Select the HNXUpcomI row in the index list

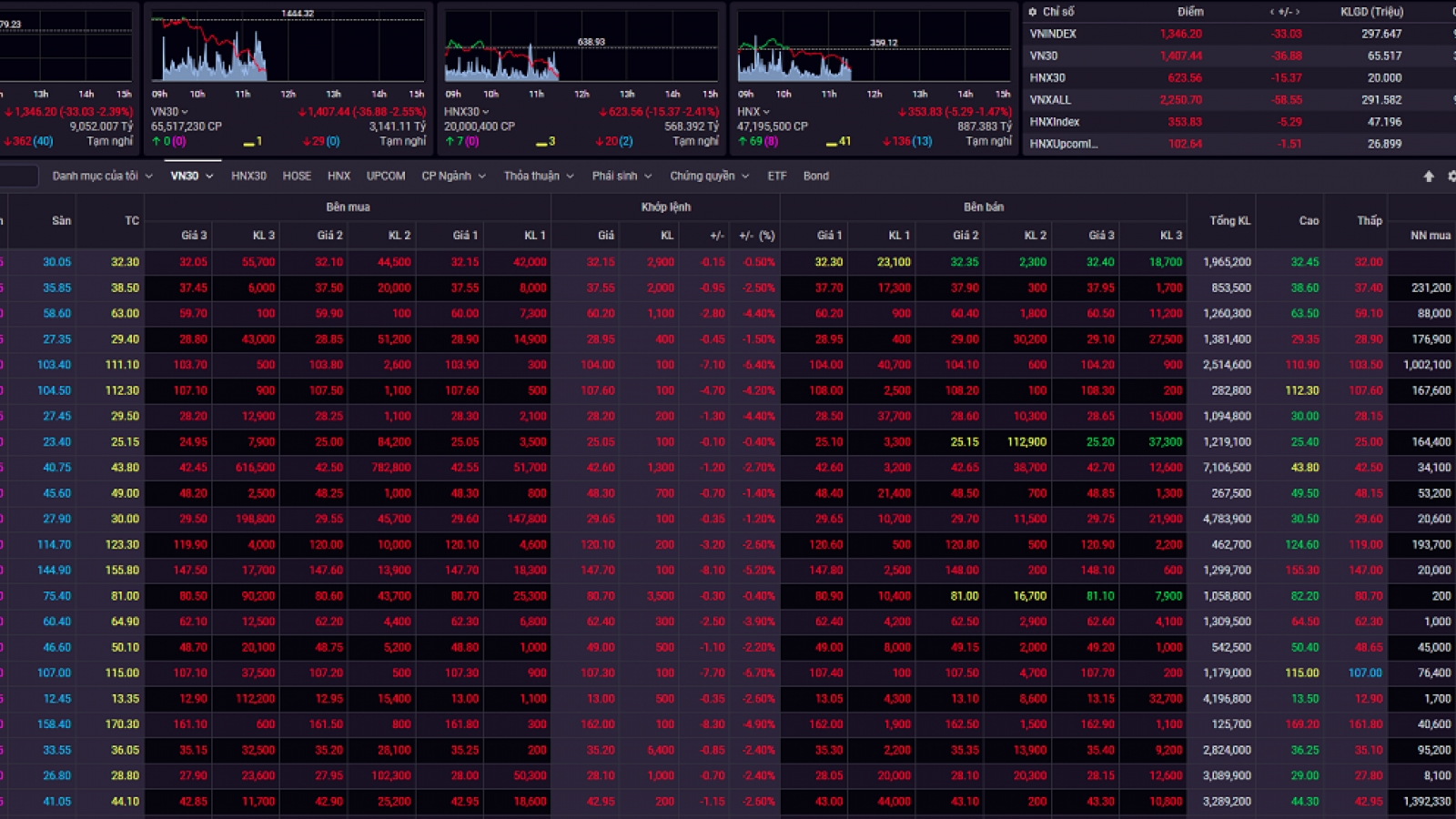tap(1239, 144)
